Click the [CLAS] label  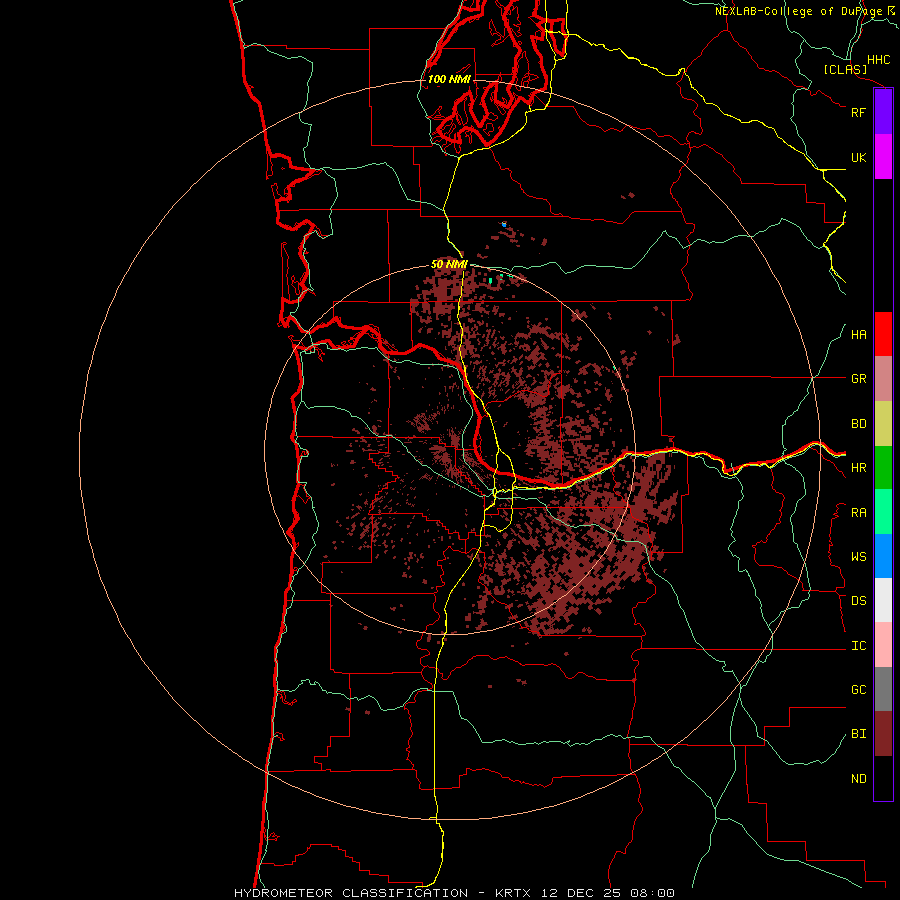845,69
